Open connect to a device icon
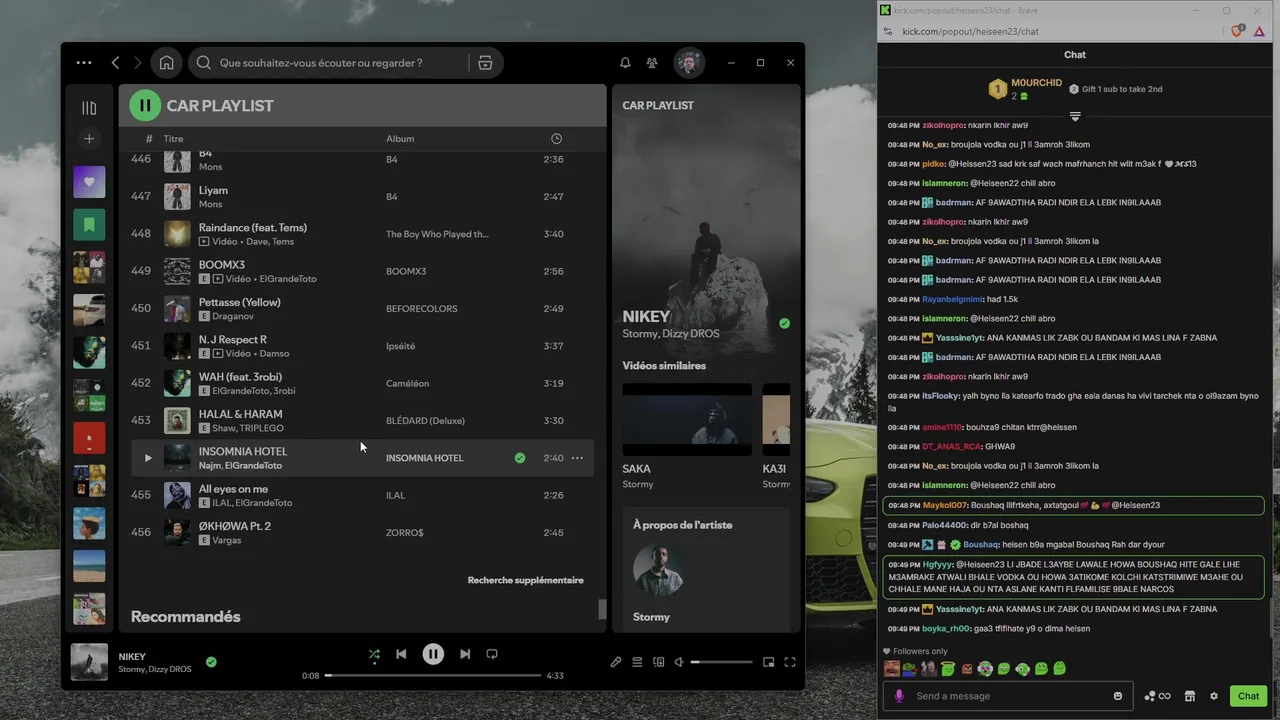This screenshot has height=720, width=1280. tap(659, 662)
